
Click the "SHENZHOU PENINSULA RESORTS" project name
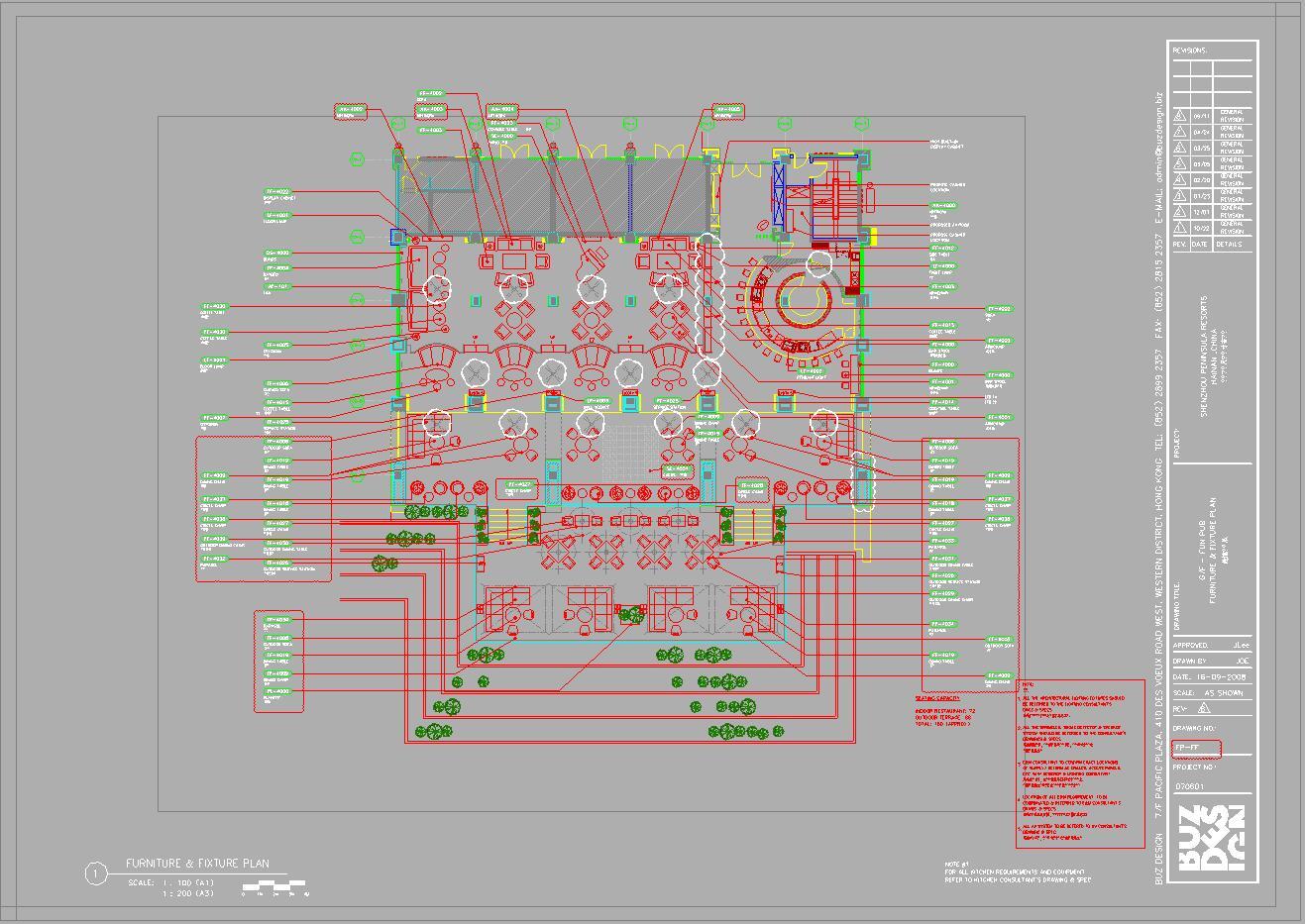1205,356
